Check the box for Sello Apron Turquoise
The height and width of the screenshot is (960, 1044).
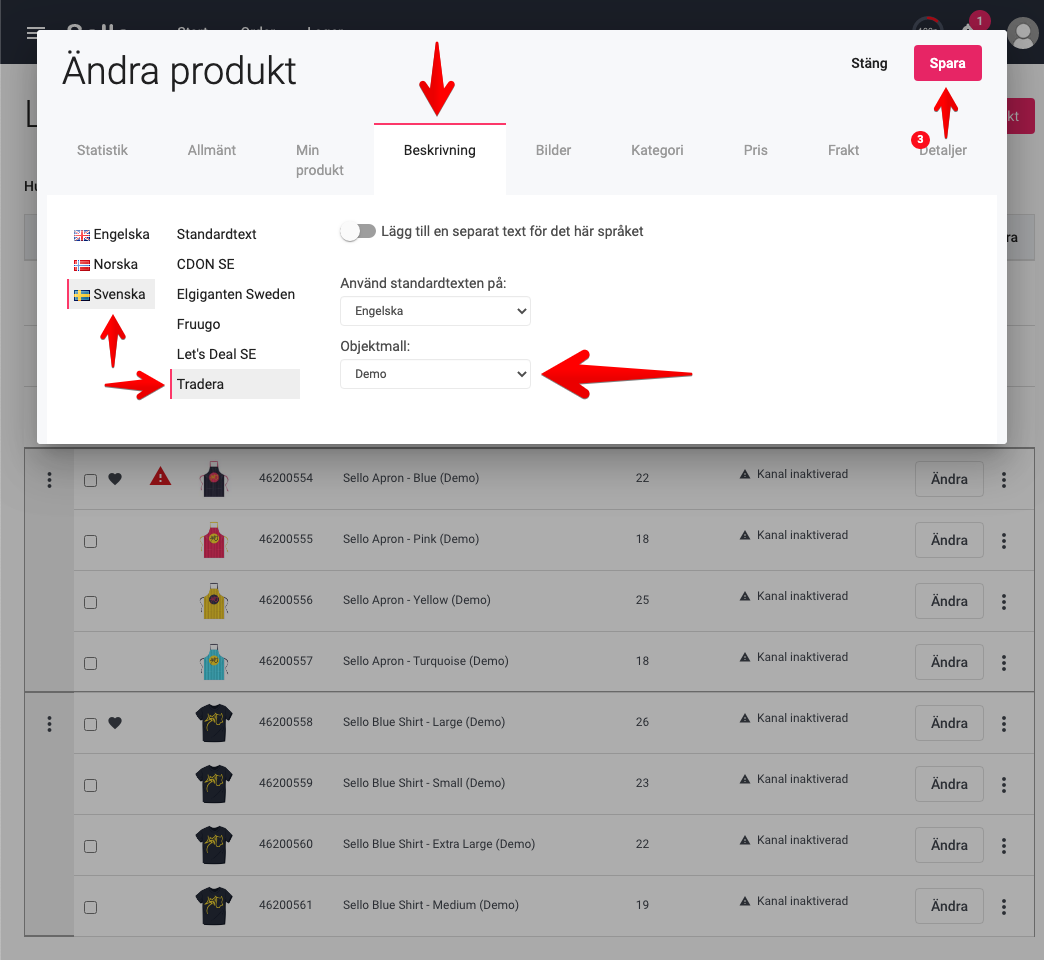(x=91, y=663)
